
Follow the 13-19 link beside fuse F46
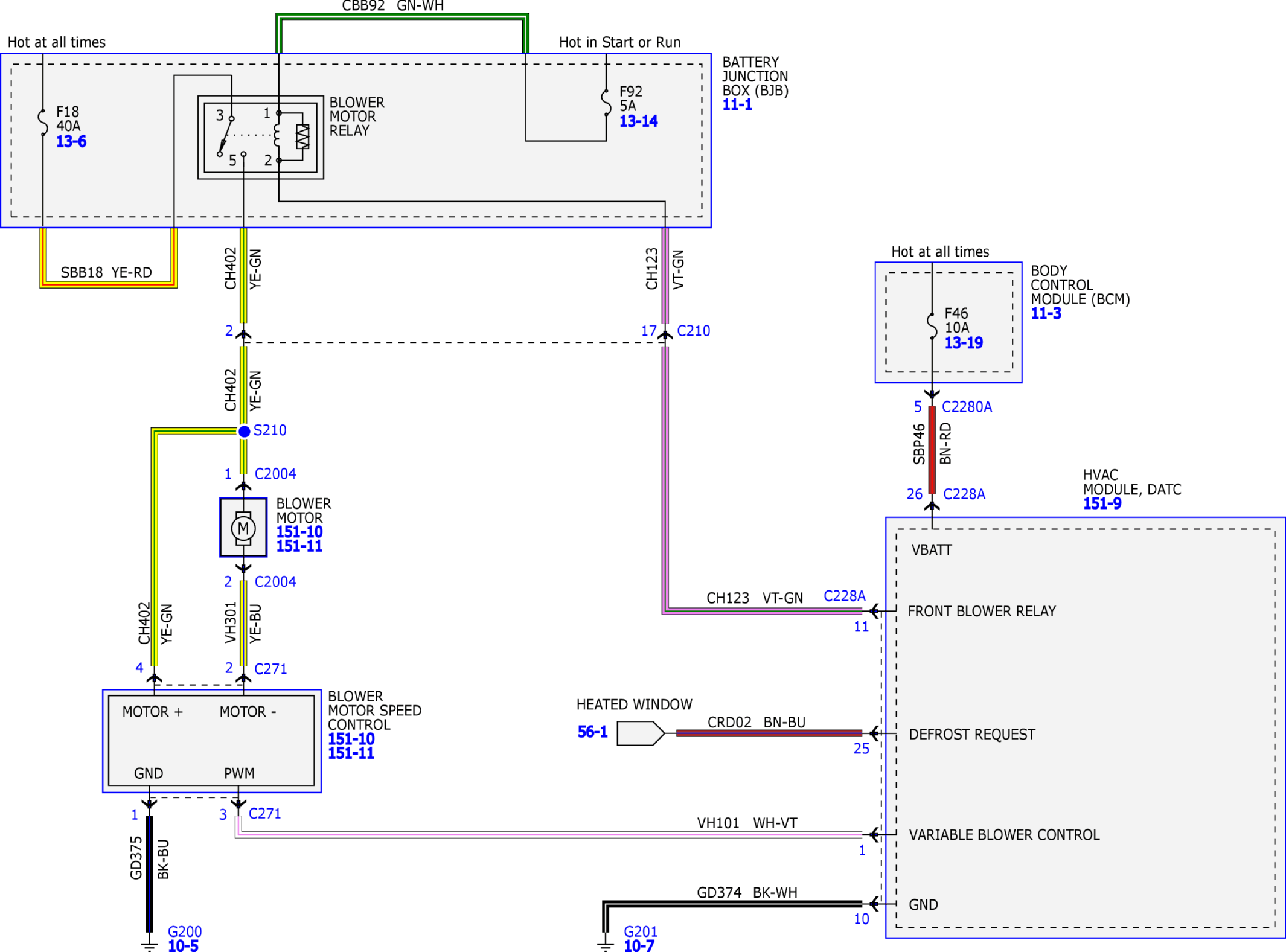tap(964, 343)
